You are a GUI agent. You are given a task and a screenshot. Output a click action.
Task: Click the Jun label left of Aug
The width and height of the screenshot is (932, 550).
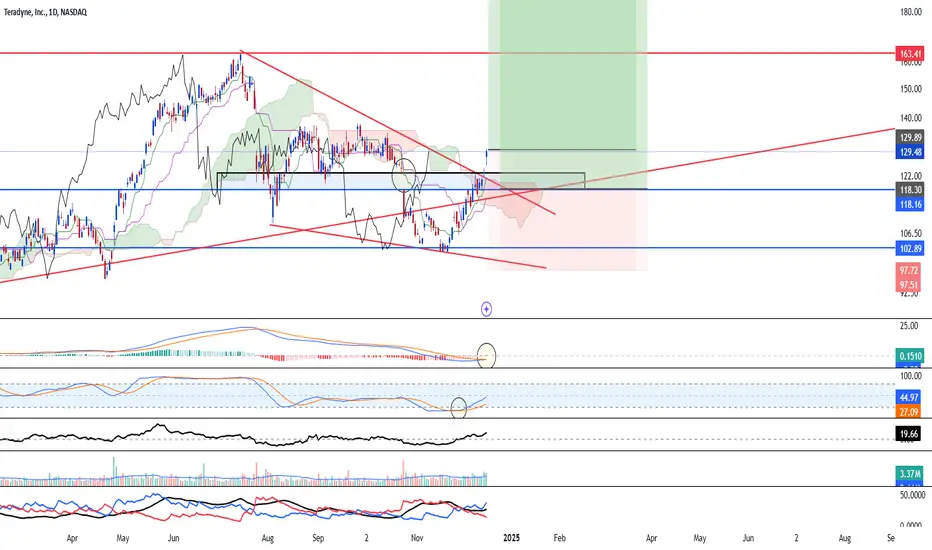174,538
